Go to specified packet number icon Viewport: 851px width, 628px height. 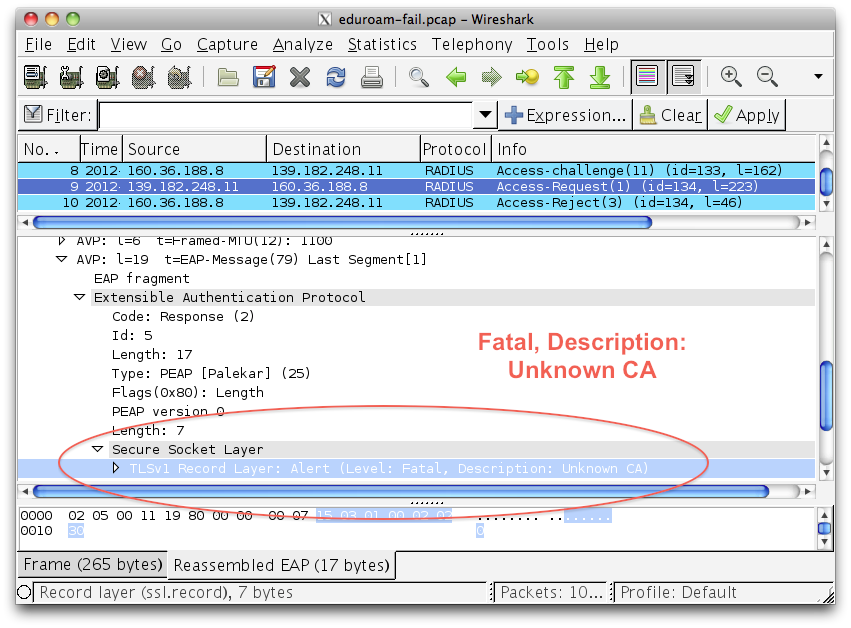click(527, 77)
